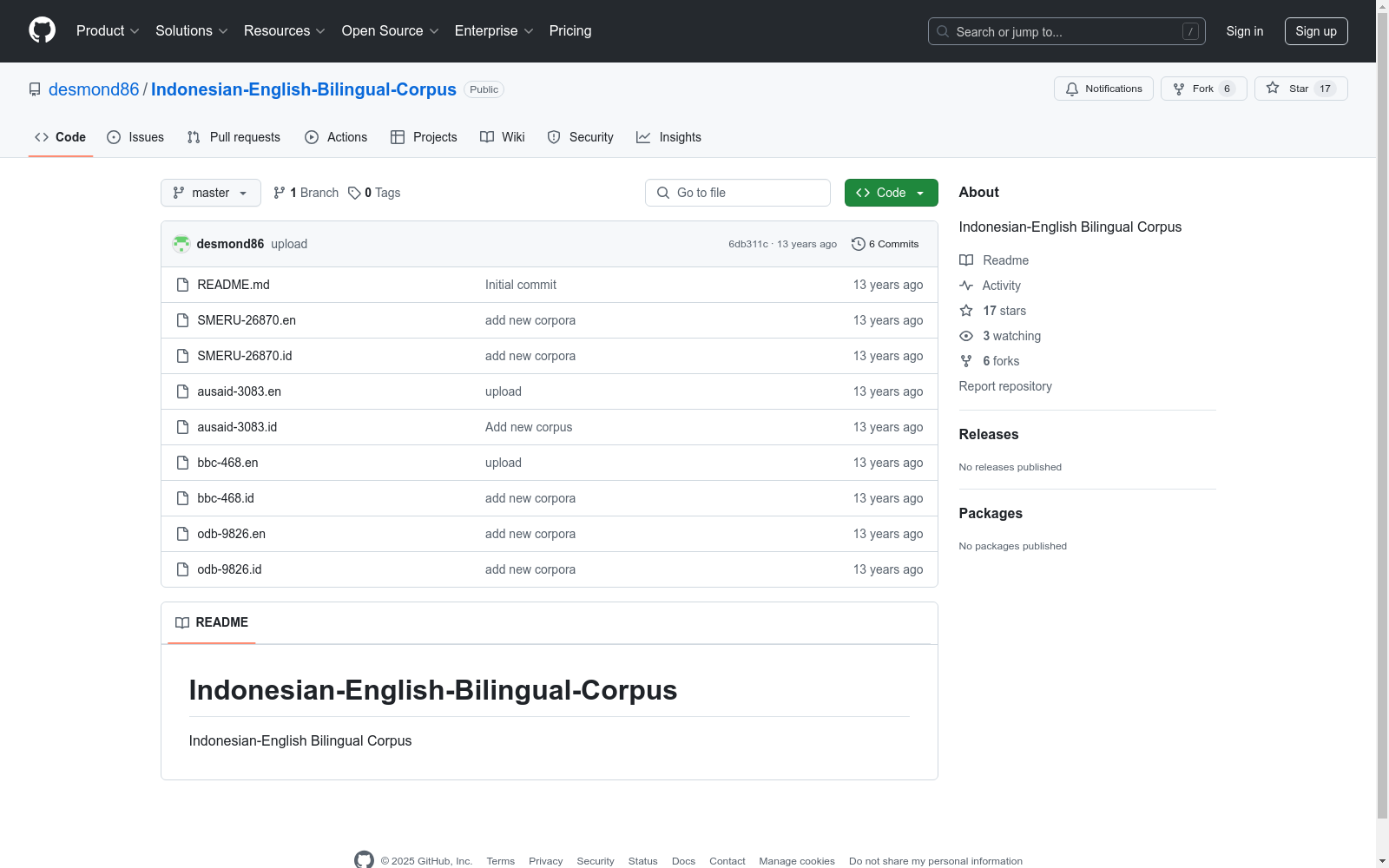The image size is (1389, 868).
Task: Switch to the Projects tab
Action: pos(424,137)
